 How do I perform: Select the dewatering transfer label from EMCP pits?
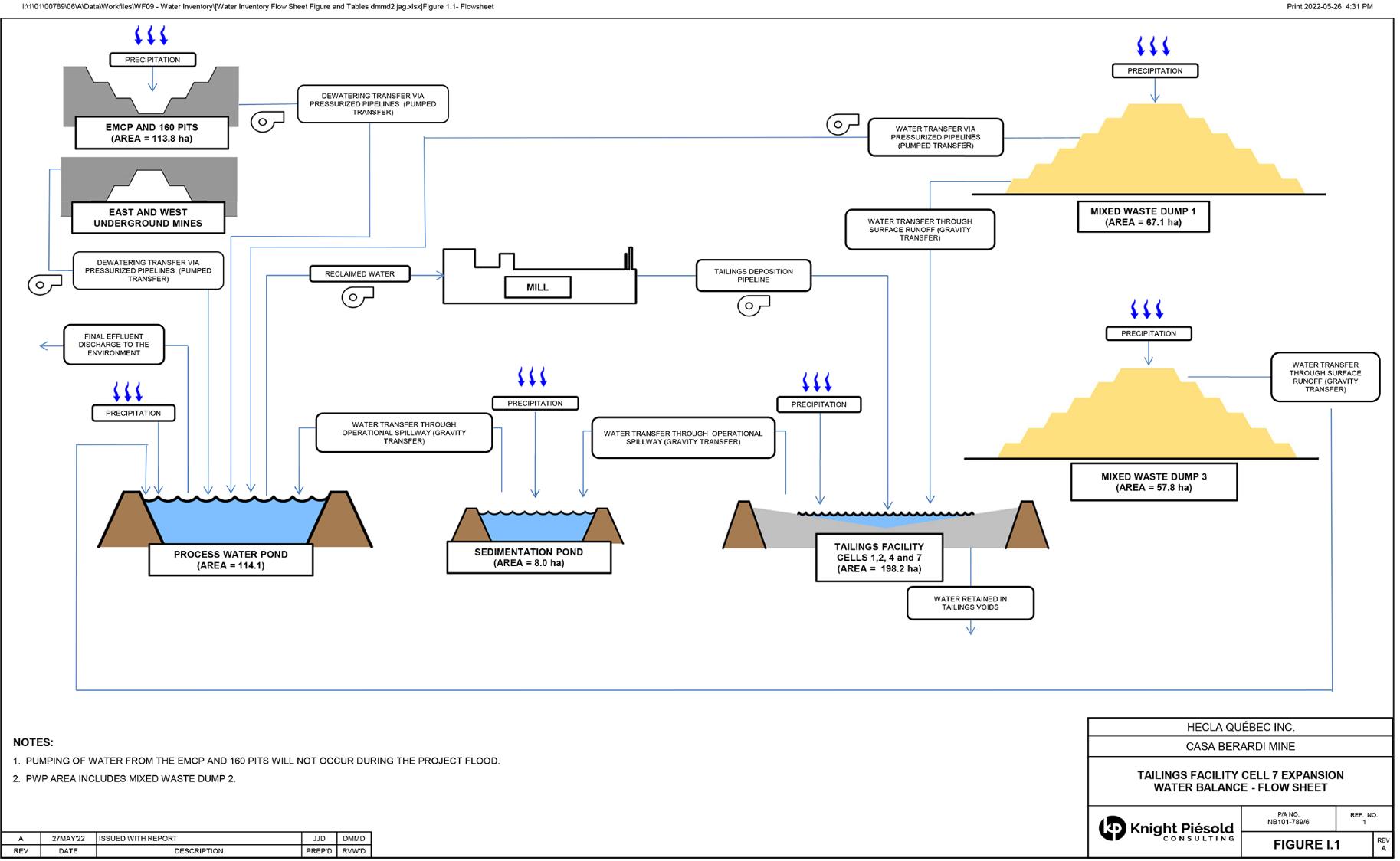(372, 104)
